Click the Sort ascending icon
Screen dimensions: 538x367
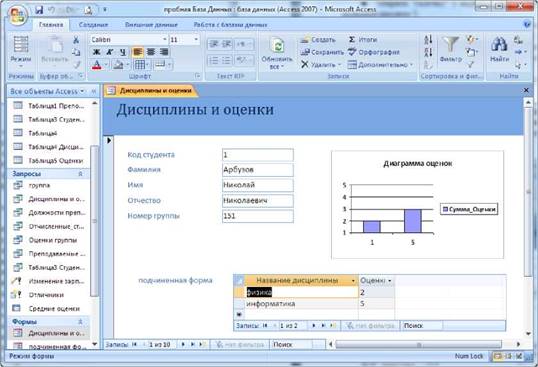(x=428, y=40)
